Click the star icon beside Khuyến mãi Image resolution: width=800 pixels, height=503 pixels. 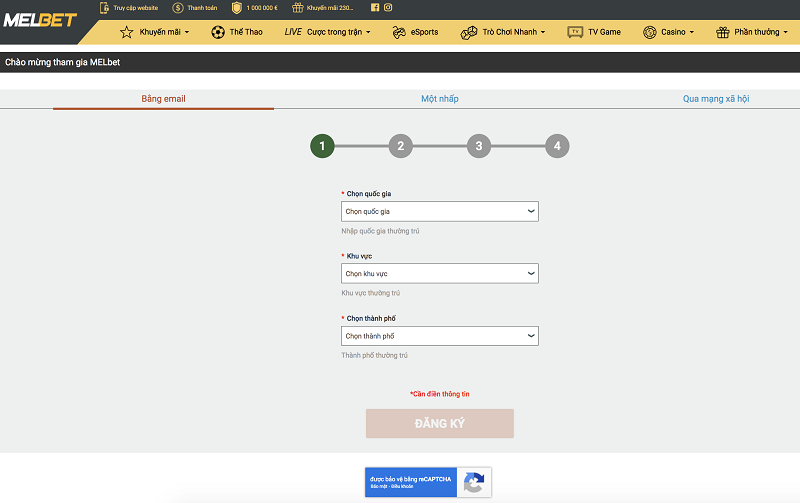(127, 32)
